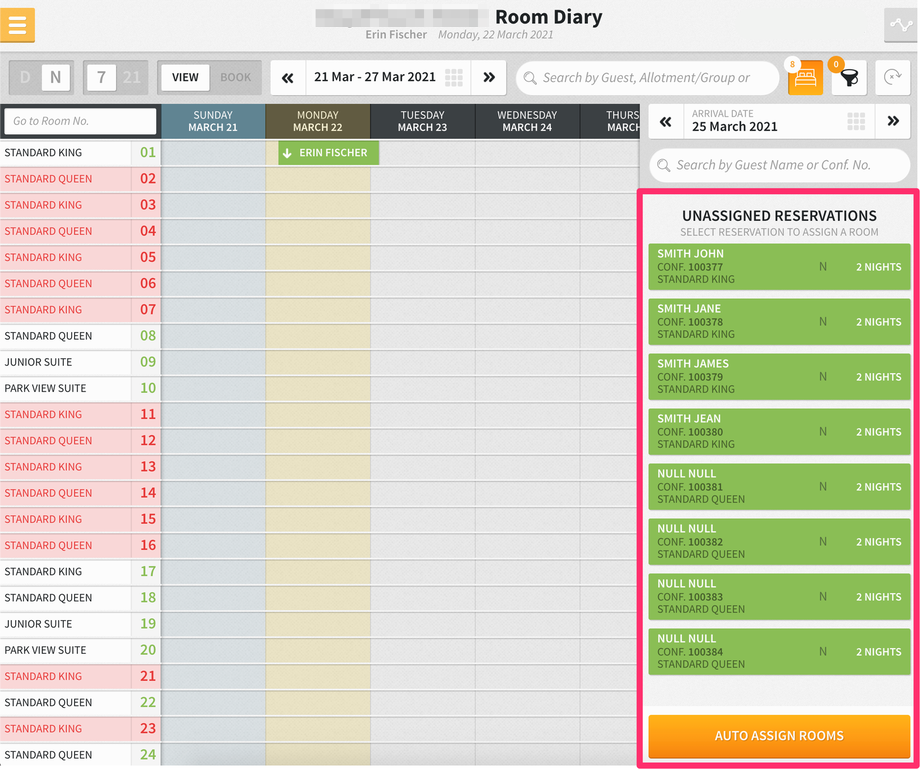Click the reset refresh icon

pos(892,77)
